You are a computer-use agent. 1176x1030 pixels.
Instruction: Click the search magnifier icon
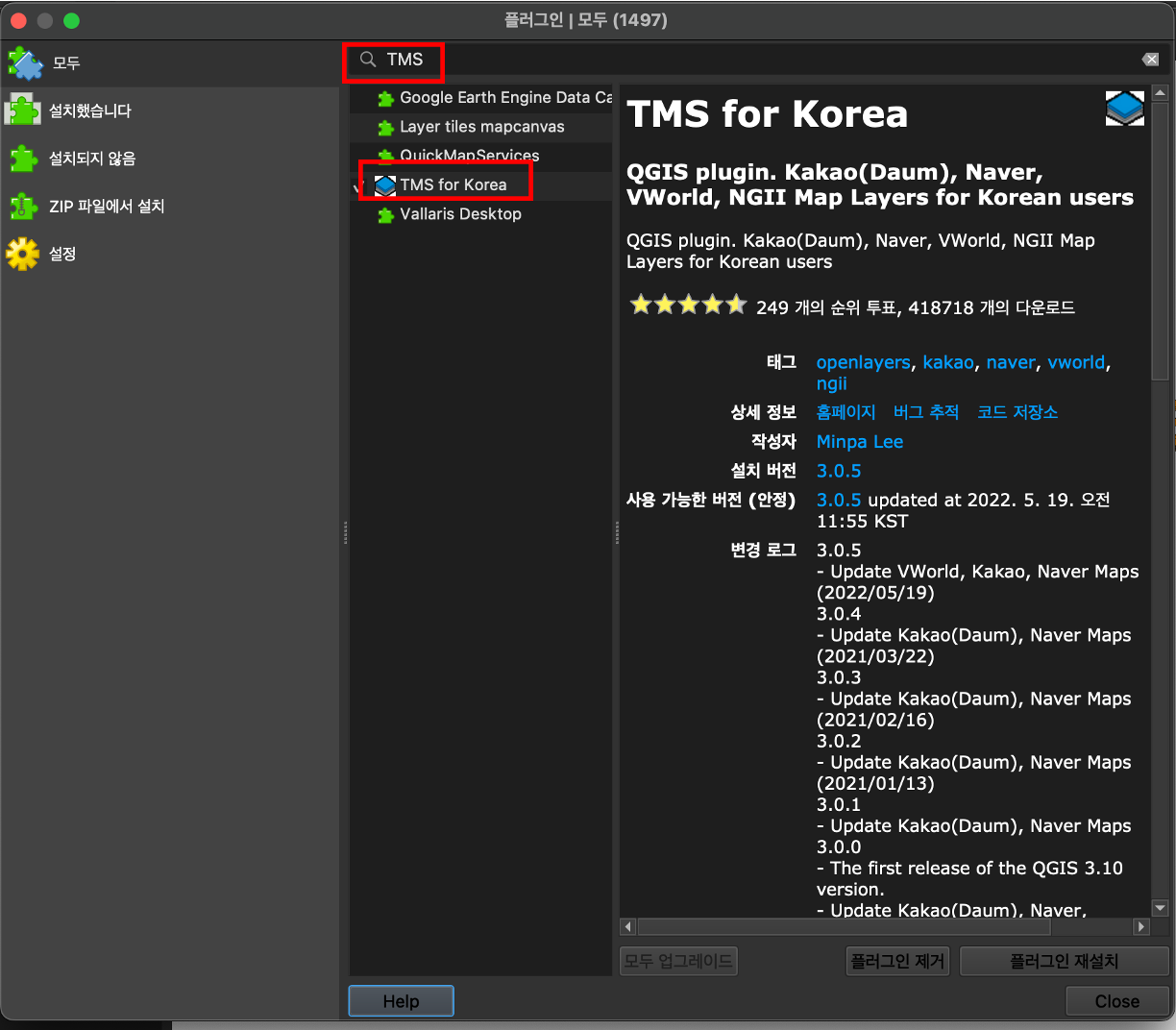click(x=367, y=60)
